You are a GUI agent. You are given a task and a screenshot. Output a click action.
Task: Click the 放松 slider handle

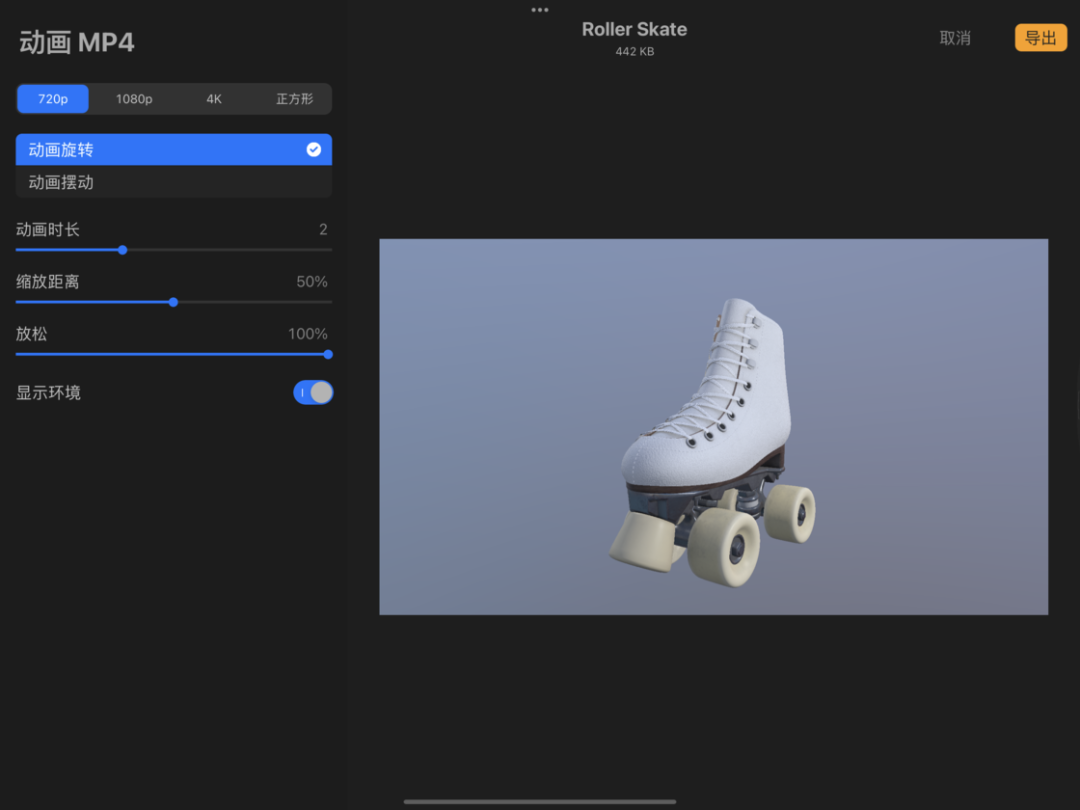pyautogui.click(x=328, y=354)
